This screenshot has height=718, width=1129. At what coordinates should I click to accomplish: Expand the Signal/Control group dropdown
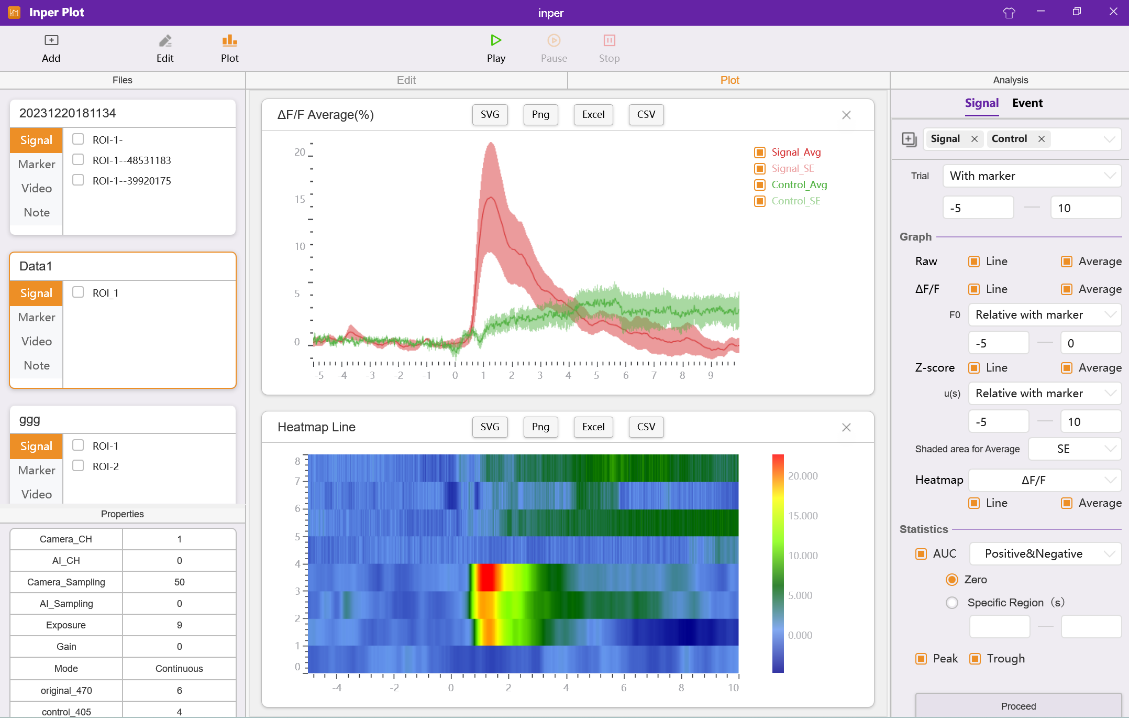(1109, 139)
